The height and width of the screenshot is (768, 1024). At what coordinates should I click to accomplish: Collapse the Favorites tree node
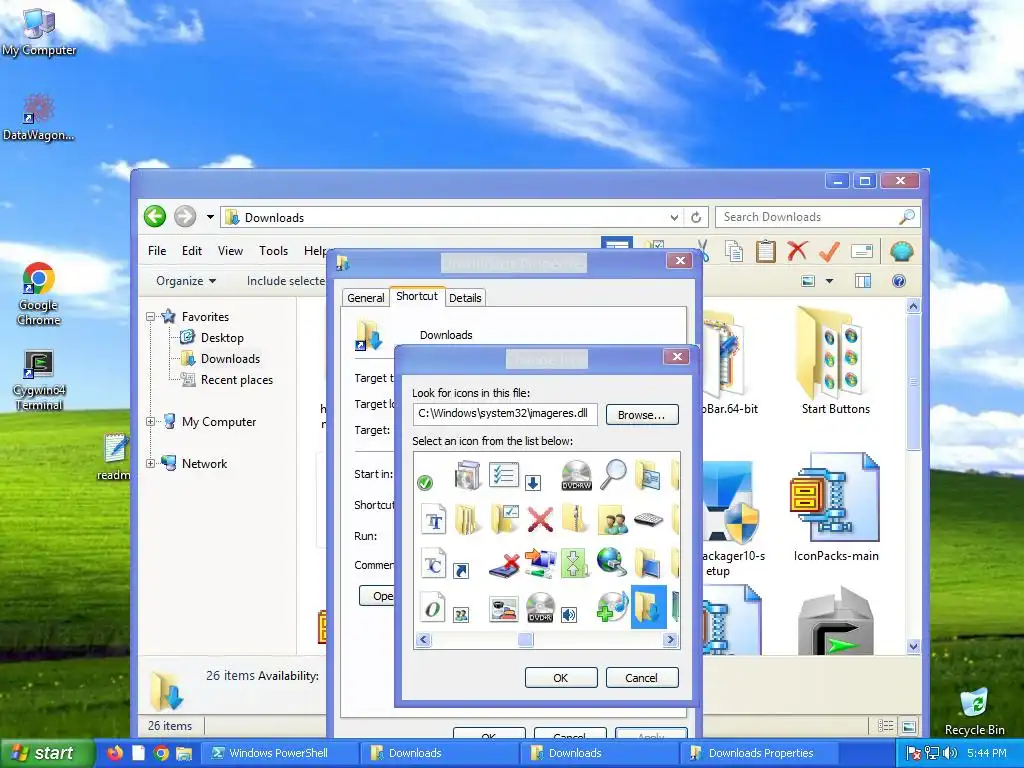click(x=150, y=317)
